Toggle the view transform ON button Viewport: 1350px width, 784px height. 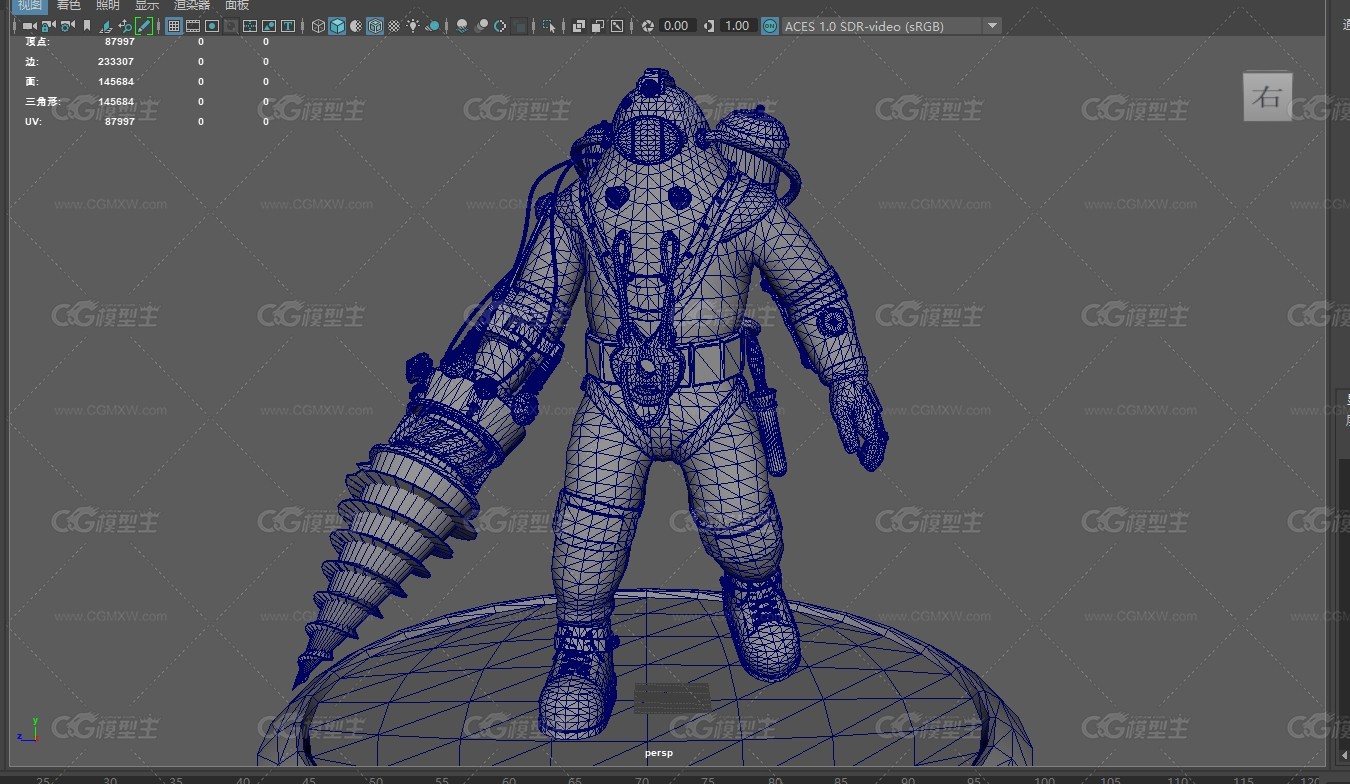[770, 26]
